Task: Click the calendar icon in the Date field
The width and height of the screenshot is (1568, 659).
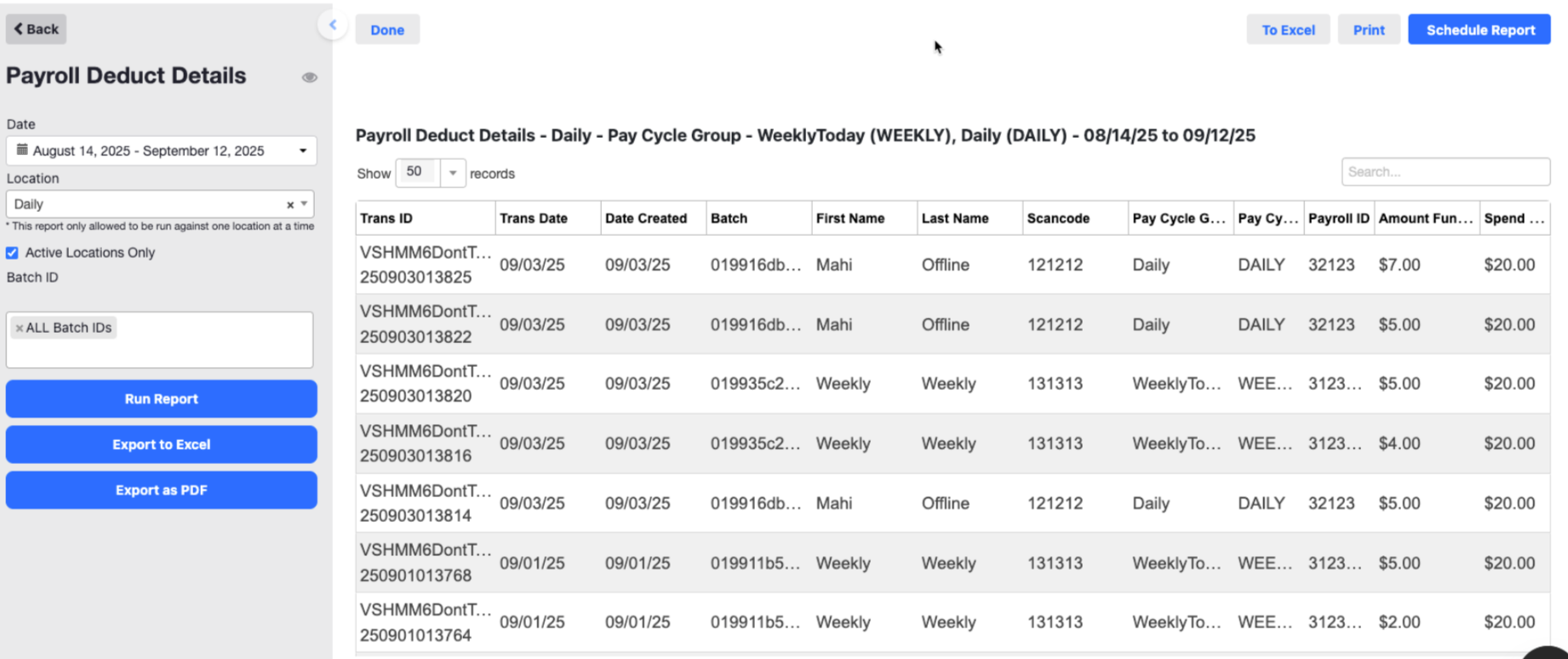Action: (x=22, y=150)
